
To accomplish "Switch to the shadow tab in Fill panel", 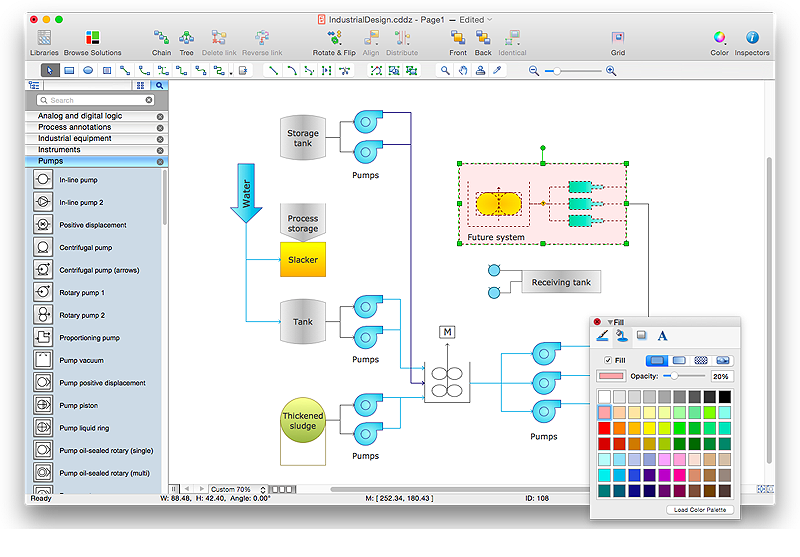I will (x=642, y=337).
